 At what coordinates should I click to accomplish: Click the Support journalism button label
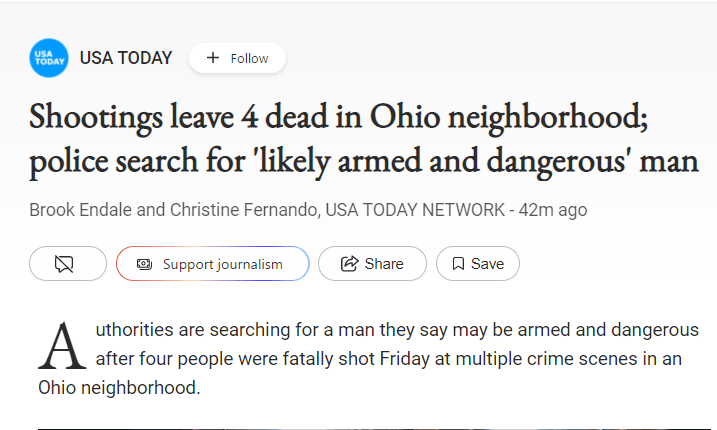222,264
